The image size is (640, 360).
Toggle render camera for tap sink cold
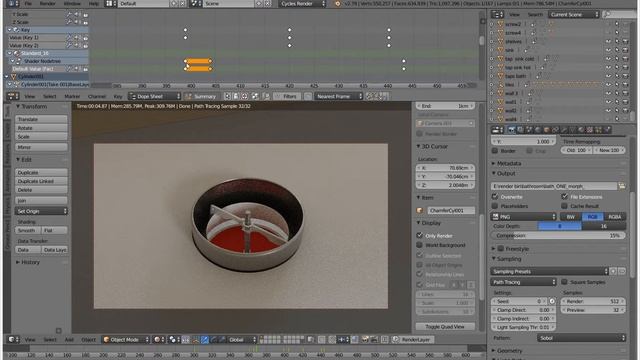click(625, 59)
